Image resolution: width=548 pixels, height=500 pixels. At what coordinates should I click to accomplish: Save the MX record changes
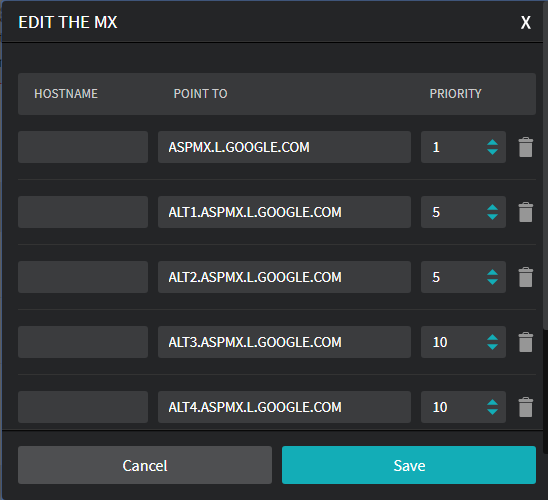(x=409, y=465)
